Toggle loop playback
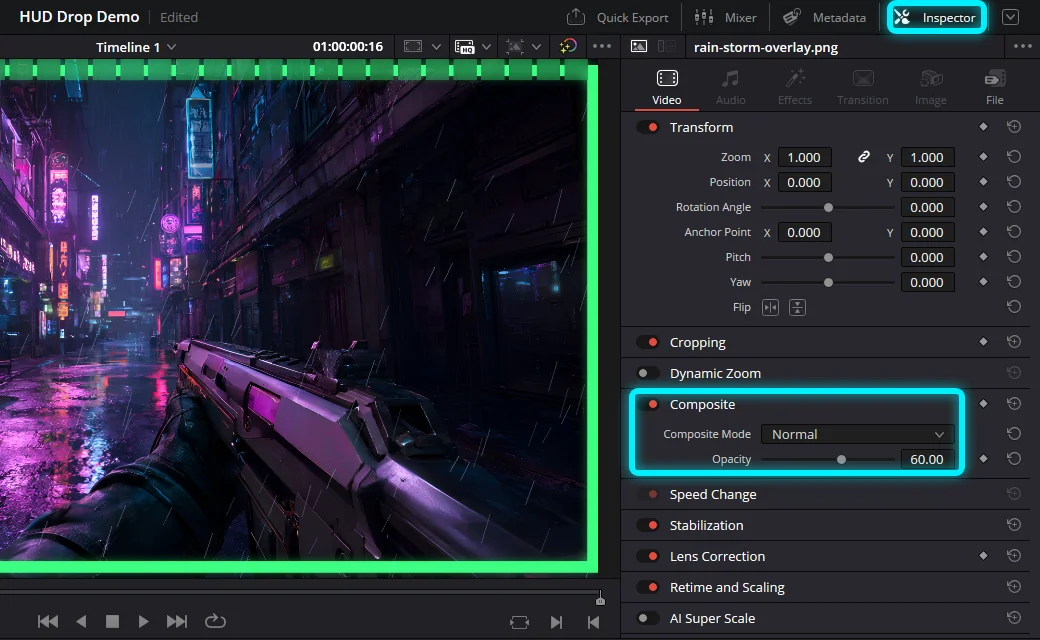 [x=216, y=621]
